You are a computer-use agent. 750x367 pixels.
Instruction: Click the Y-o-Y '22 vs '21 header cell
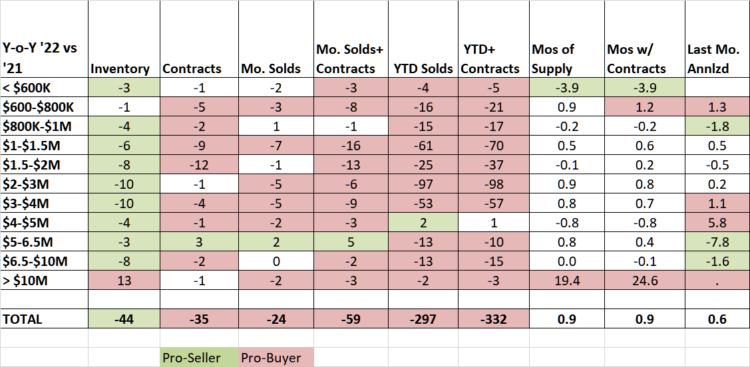coord(44,39)
